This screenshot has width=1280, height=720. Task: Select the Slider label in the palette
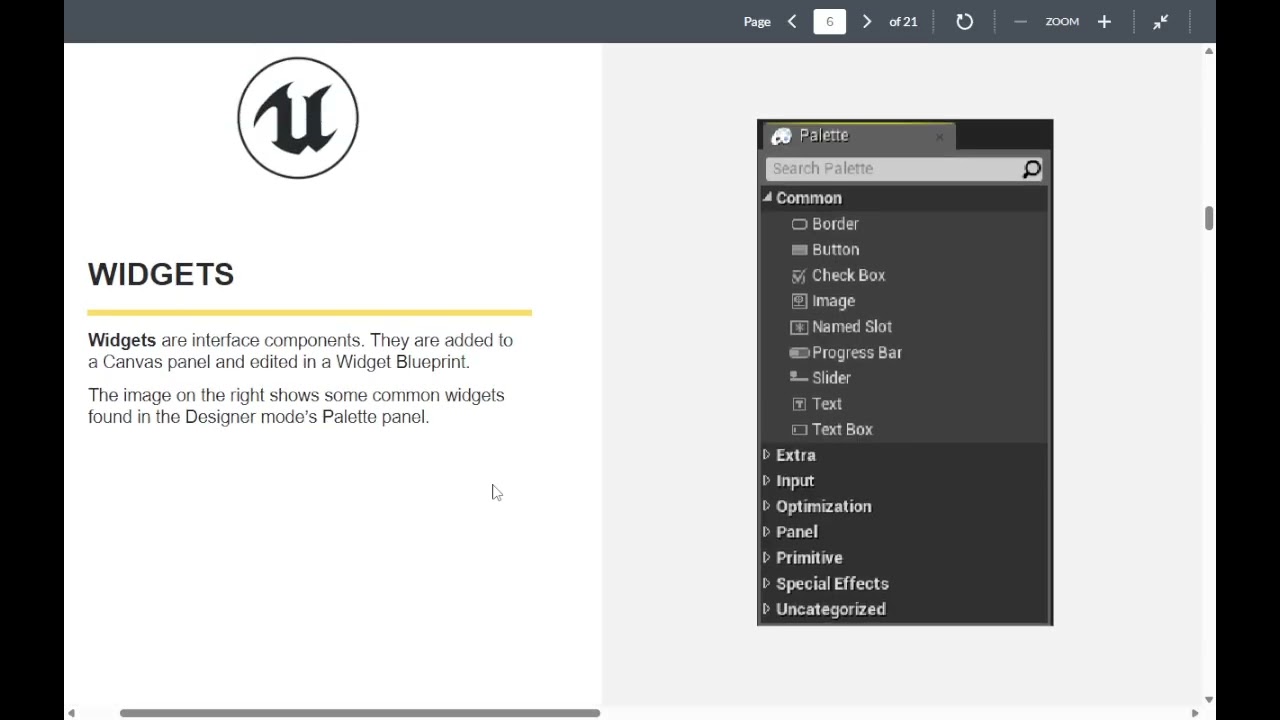pos(831,378)
